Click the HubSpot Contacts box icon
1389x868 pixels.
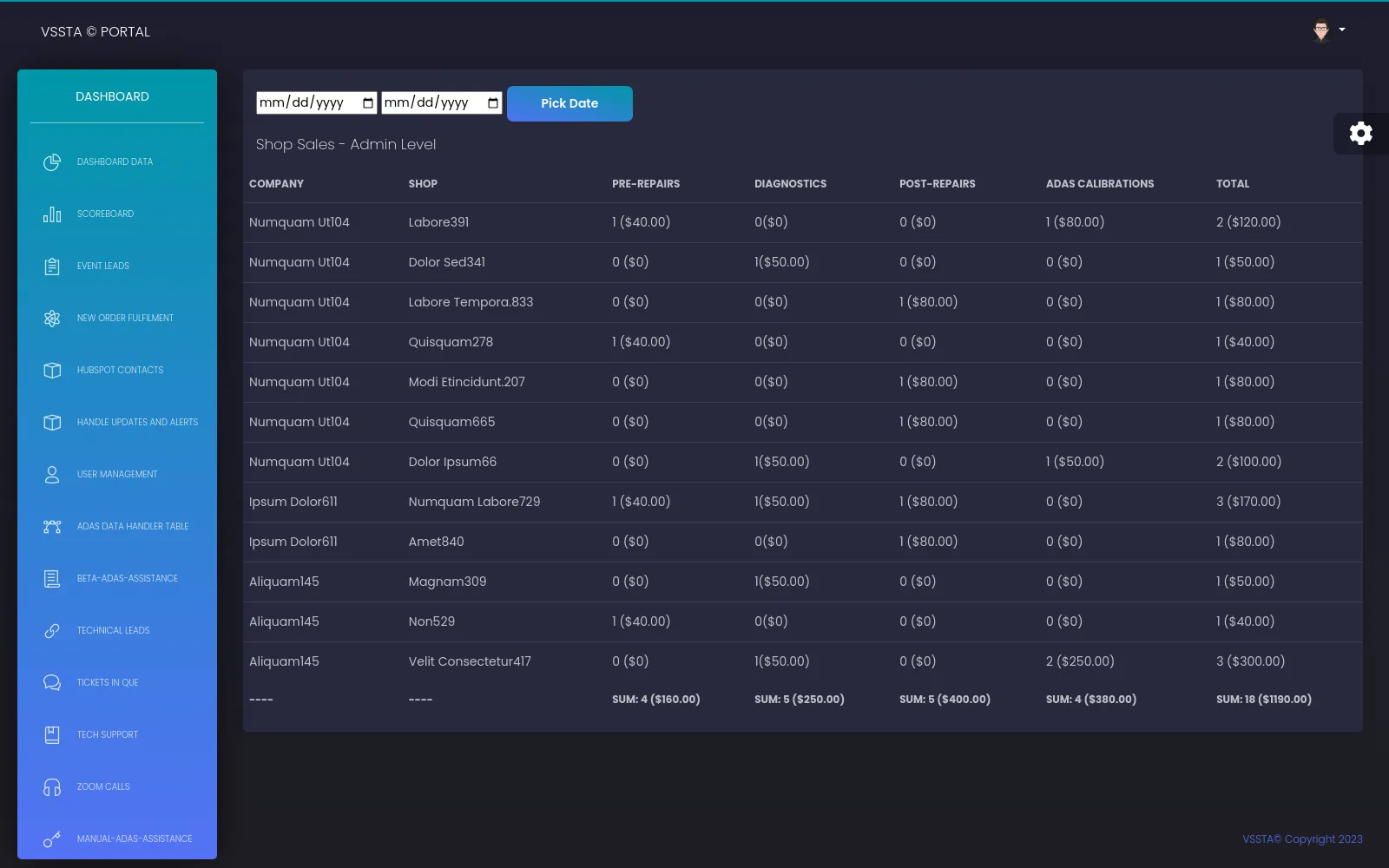(x=52, y=371)
